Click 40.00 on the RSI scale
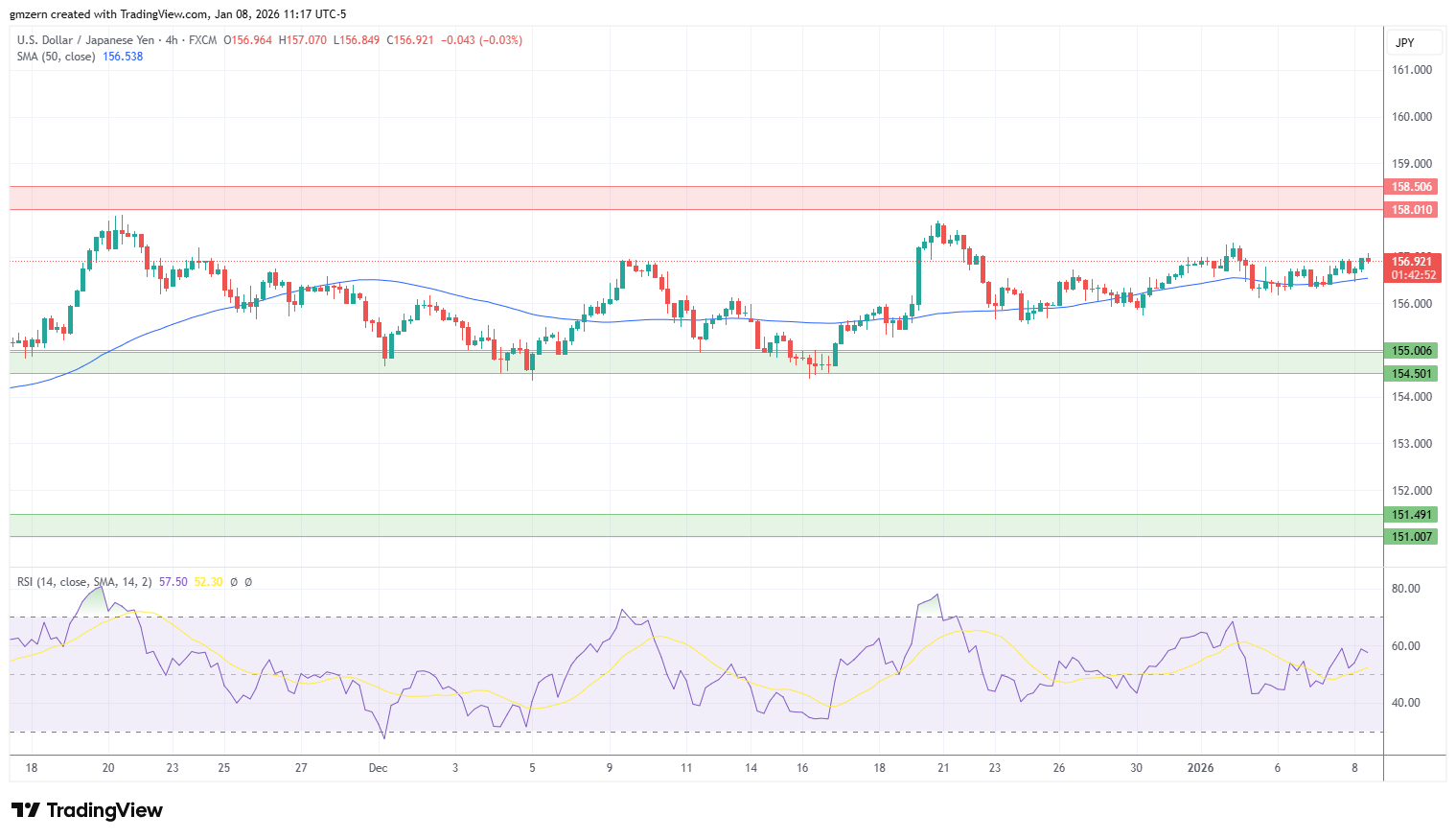The width and height of the screenshot is (1456, 839). [x=1405, y=703]
